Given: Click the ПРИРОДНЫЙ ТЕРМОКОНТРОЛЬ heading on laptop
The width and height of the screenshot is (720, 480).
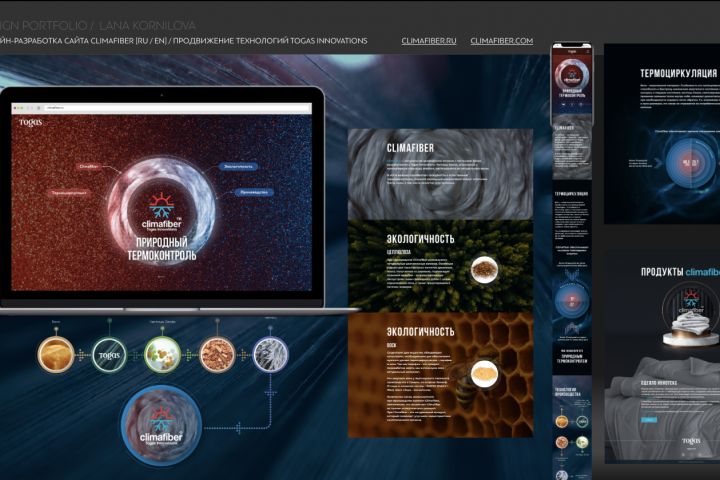Looking at the screenshot, I should [162, 249].
